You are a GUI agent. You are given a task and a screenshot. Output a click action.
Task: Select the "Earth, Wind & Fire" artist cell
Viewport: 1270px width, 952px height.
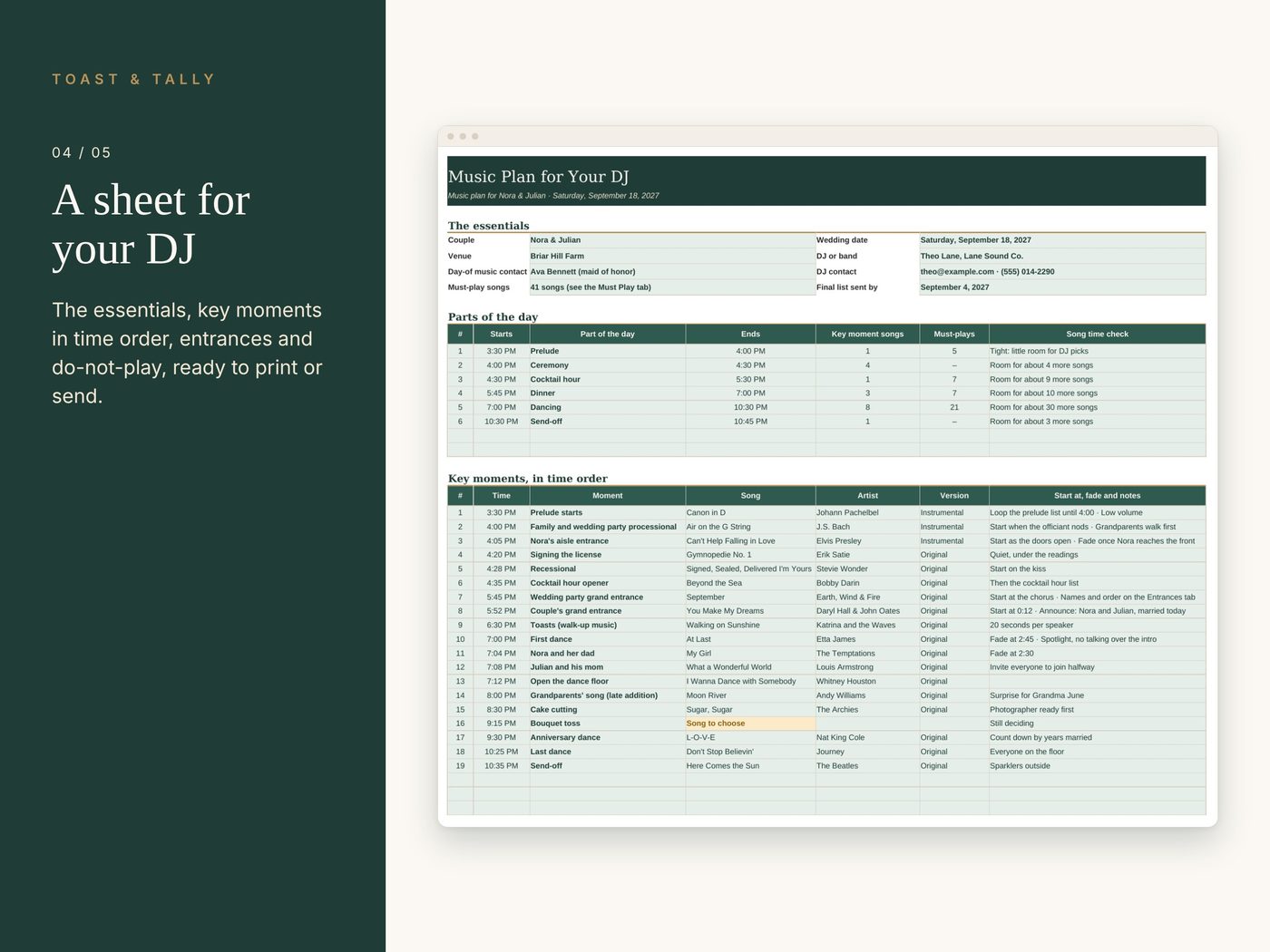click(867, 597)
